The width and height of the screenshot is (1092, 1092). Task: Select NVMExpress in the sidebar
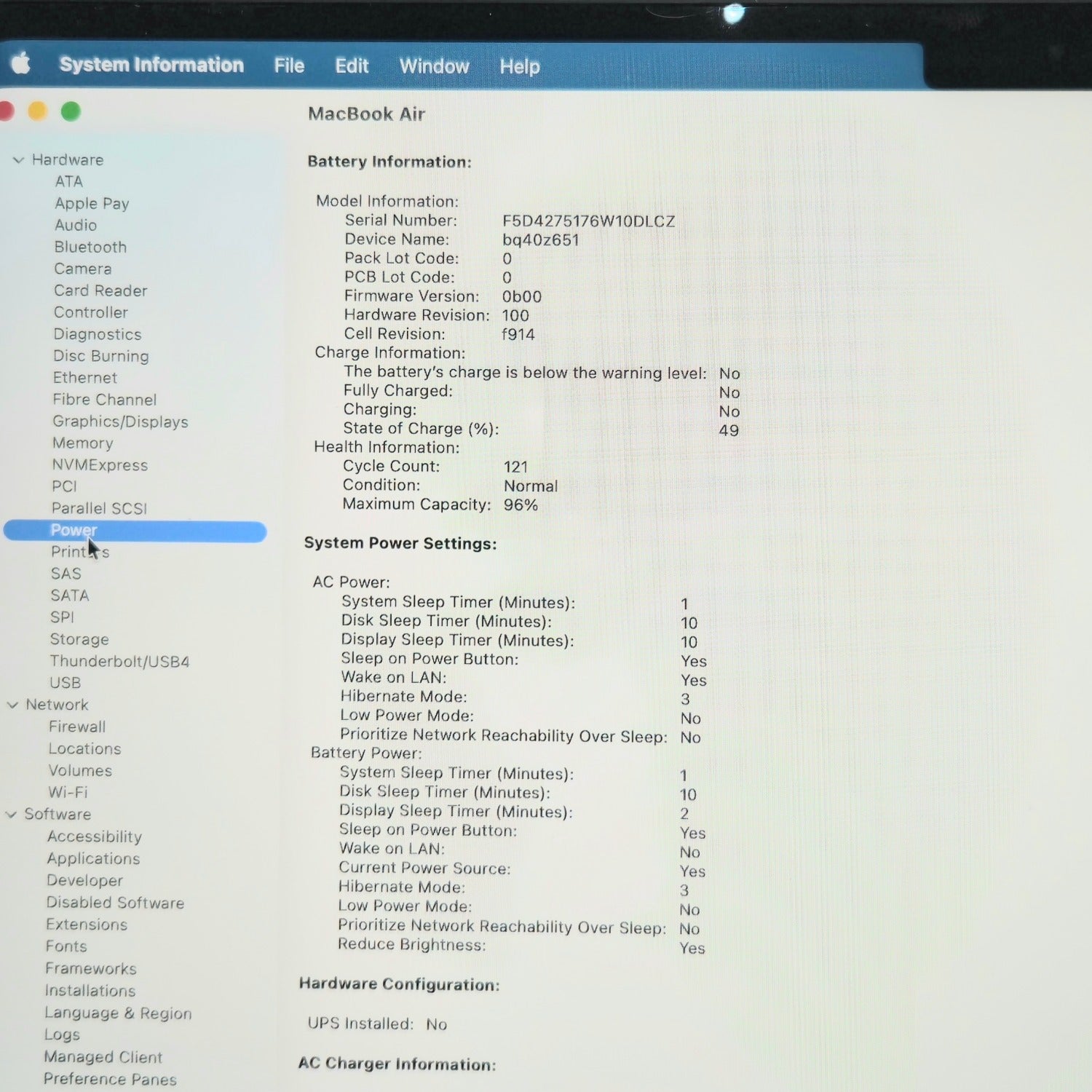click(100, 465)
